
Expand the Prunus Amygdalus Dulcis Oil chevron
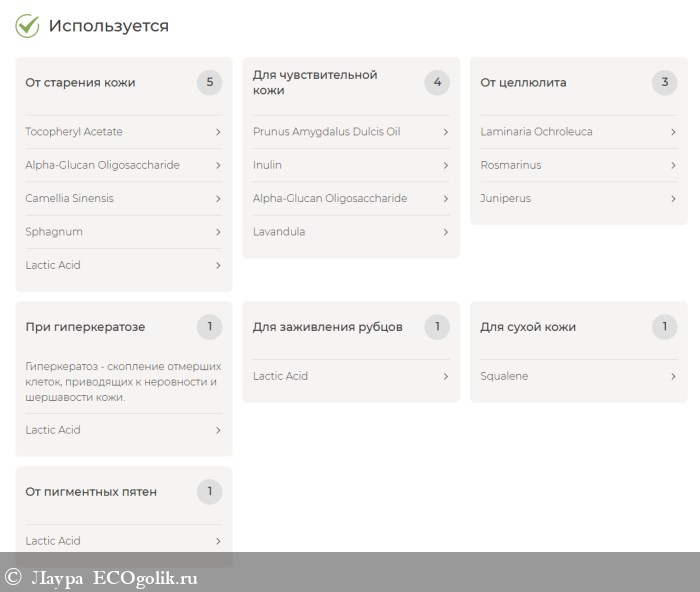pos(446,132)
